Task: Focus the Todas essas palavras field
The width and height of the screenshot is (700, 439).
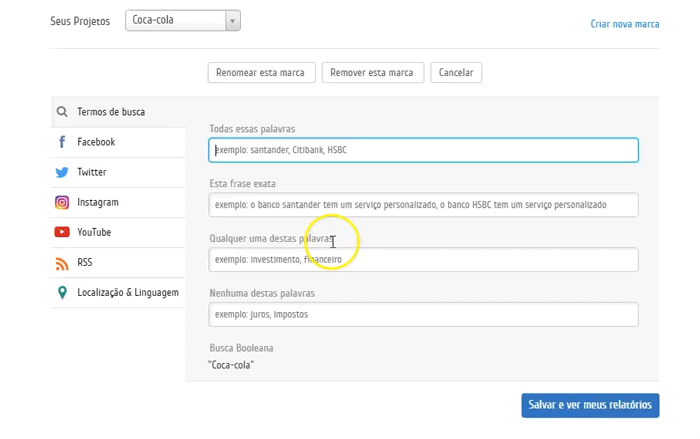Action: click(423, 150)
